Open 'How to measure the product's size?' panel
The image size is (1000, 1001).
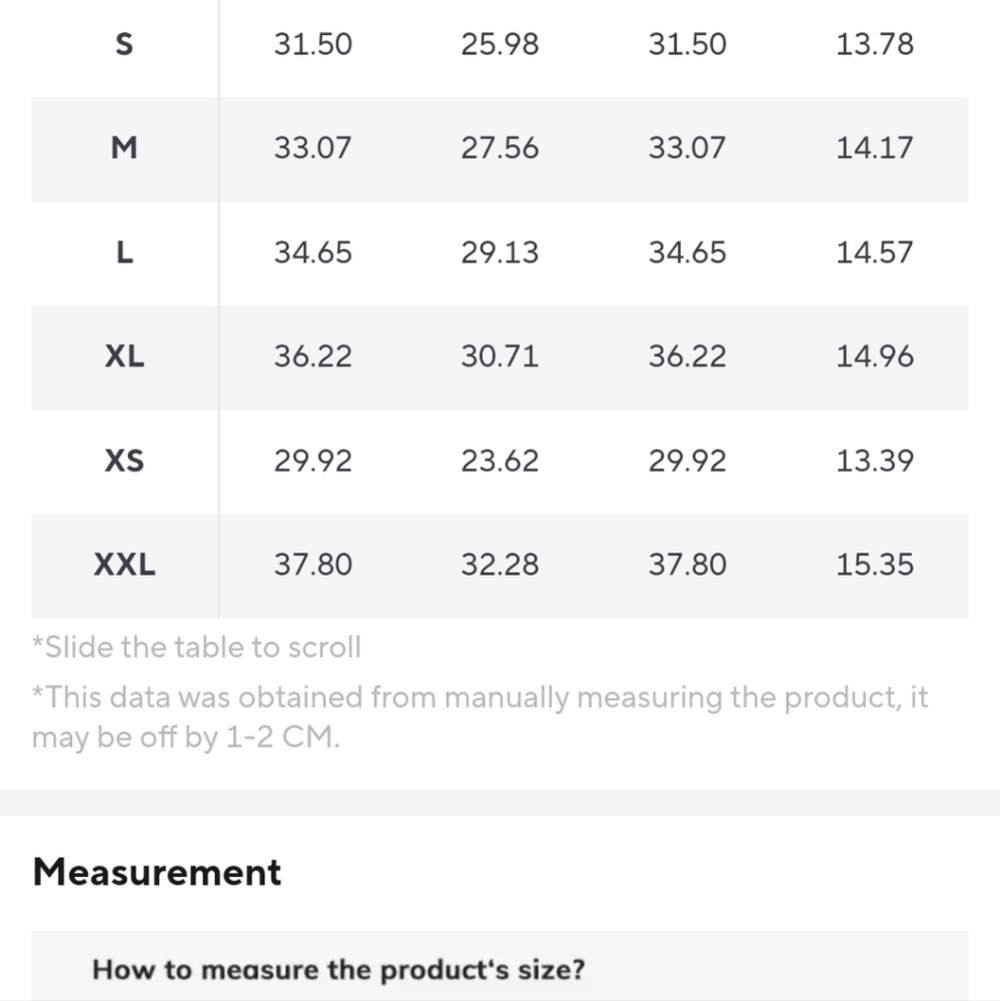click(x=500, y=967)
